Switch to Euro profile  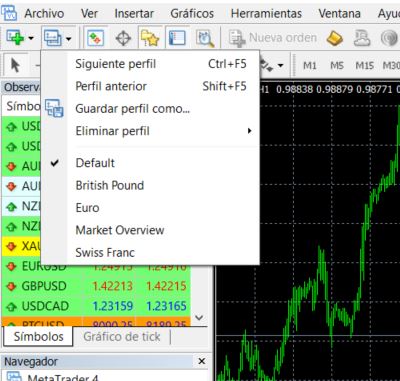150,208
